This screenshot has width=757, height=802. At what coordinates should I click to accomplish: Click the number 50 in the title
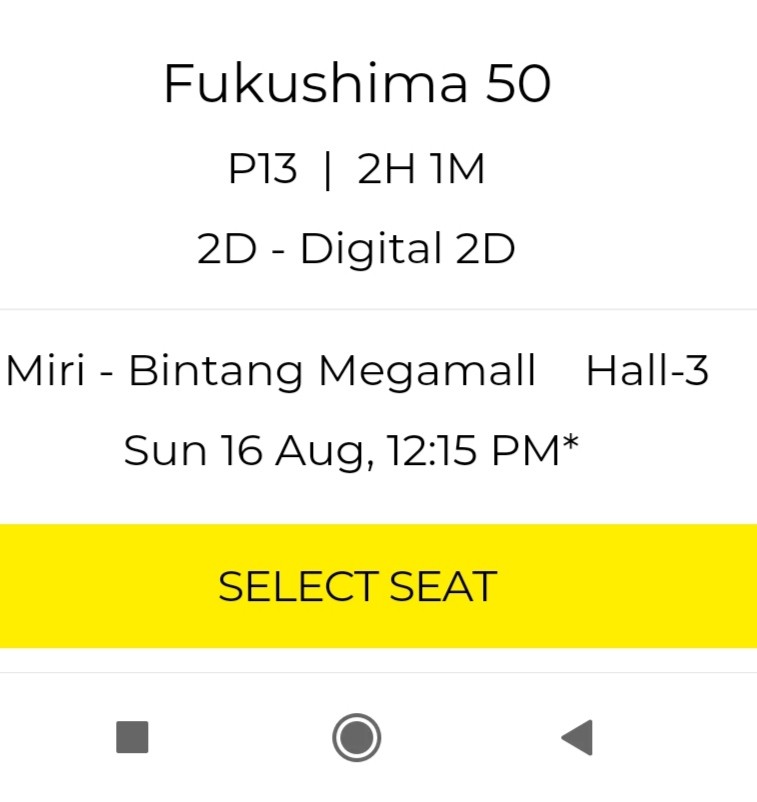518,83
